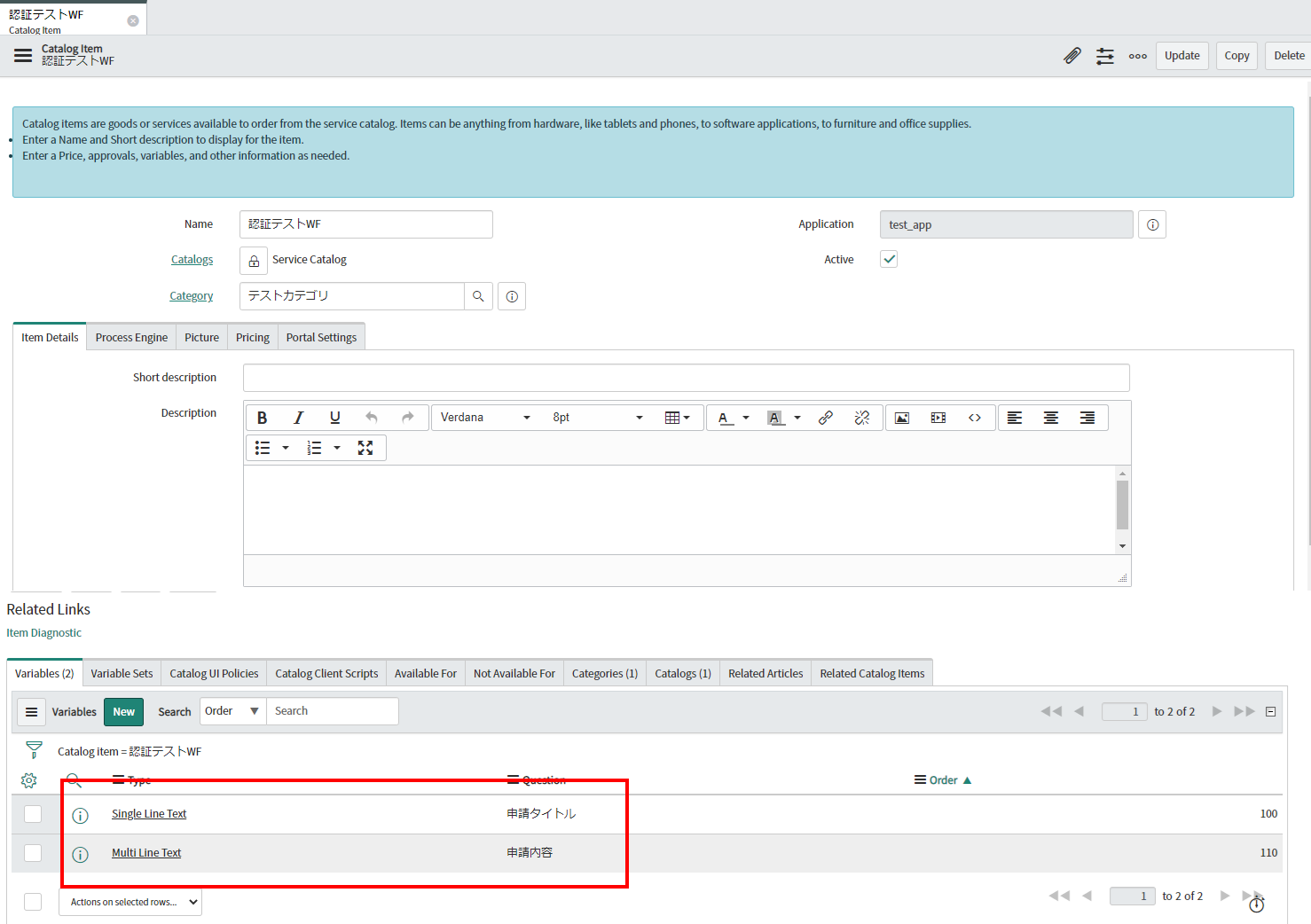Open Variables list hamburger menu
The height and width of the screenshot is (924, 1311).
(31, 712)
